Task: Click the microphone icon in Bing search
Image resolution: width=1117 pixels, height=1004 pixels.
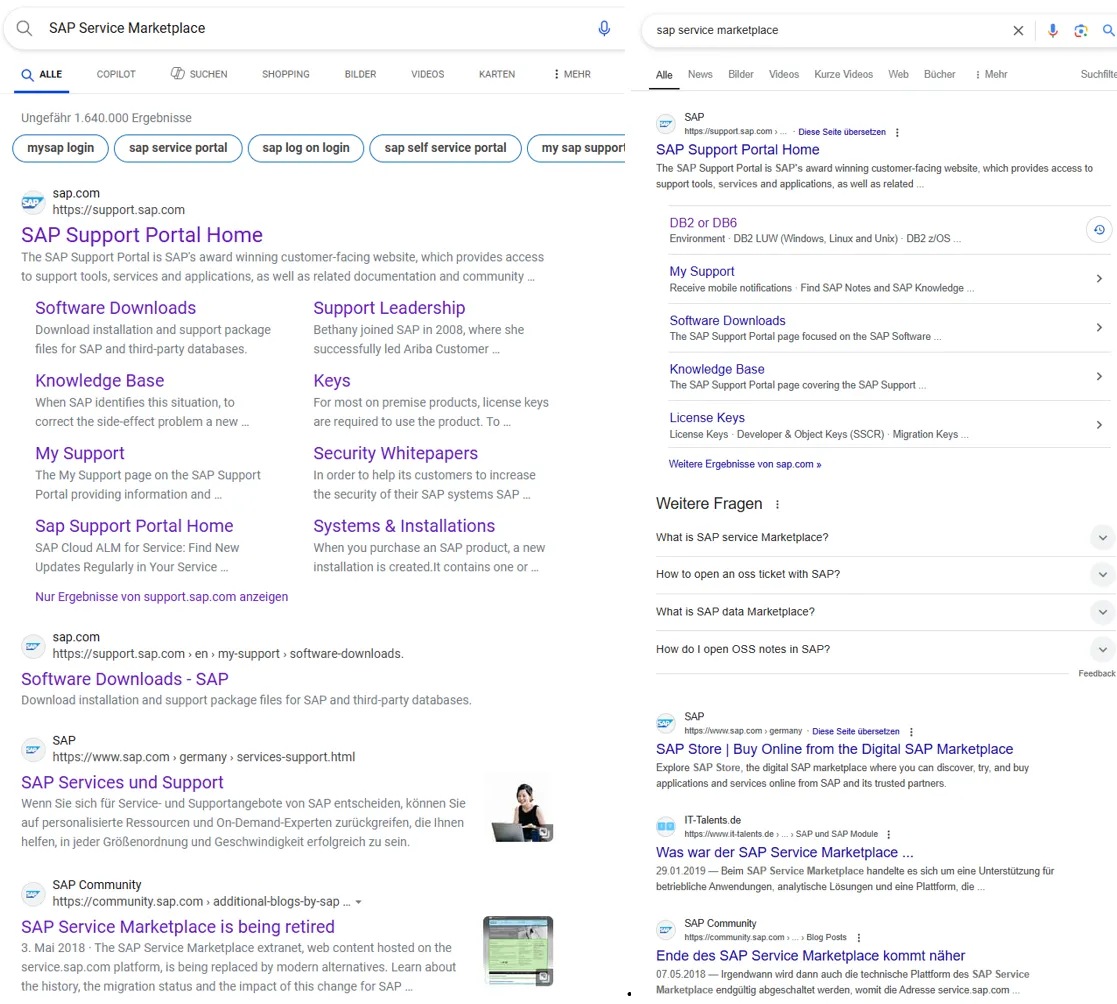Action: pos(604,28)
